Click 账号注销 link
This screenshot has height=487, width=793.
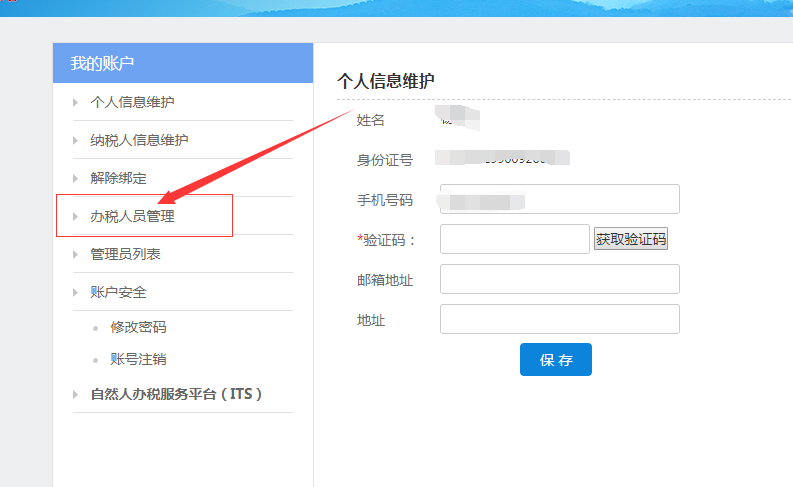(x=138, y=359)
